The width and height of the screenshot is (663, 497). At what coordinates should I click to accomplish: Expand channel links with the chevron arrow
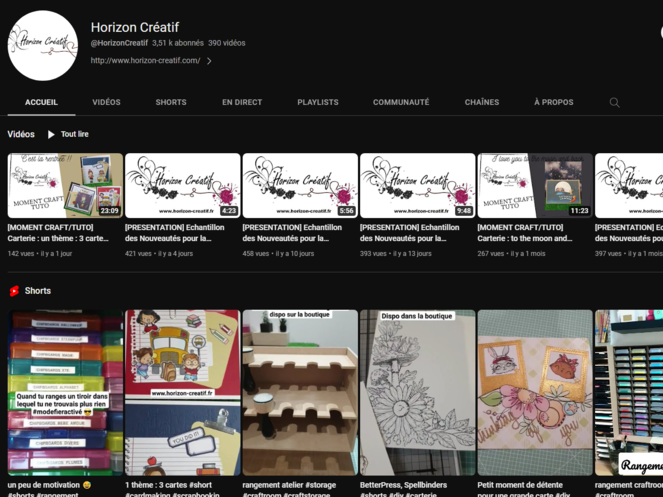209,61
